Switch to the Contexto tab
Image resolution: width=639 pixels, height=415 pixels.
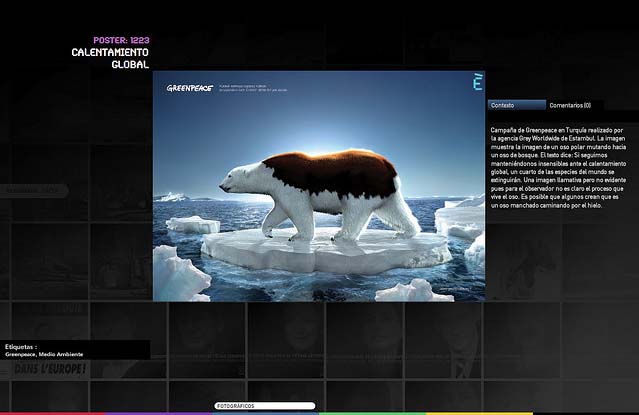coord(515,105)
